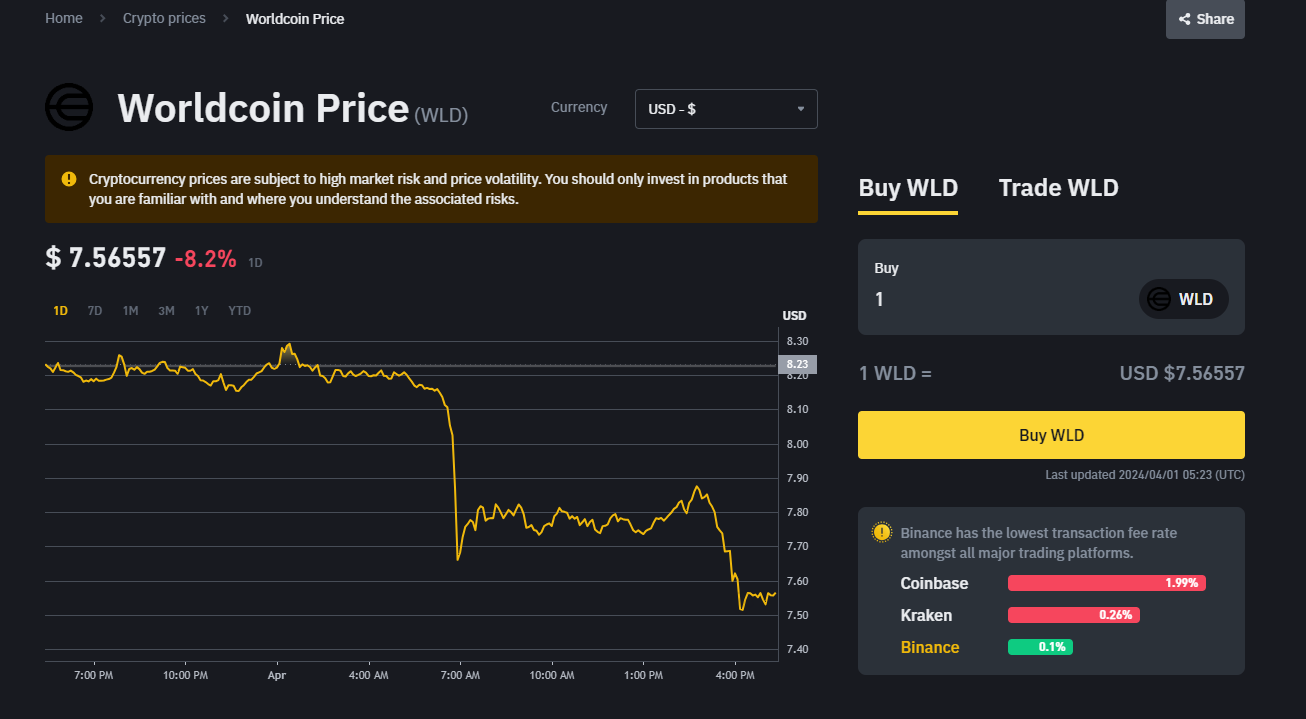Viewport: 1306px width, 719px height.
Task: Go to Home breadcrumb link
Action: tap(64, 18)
